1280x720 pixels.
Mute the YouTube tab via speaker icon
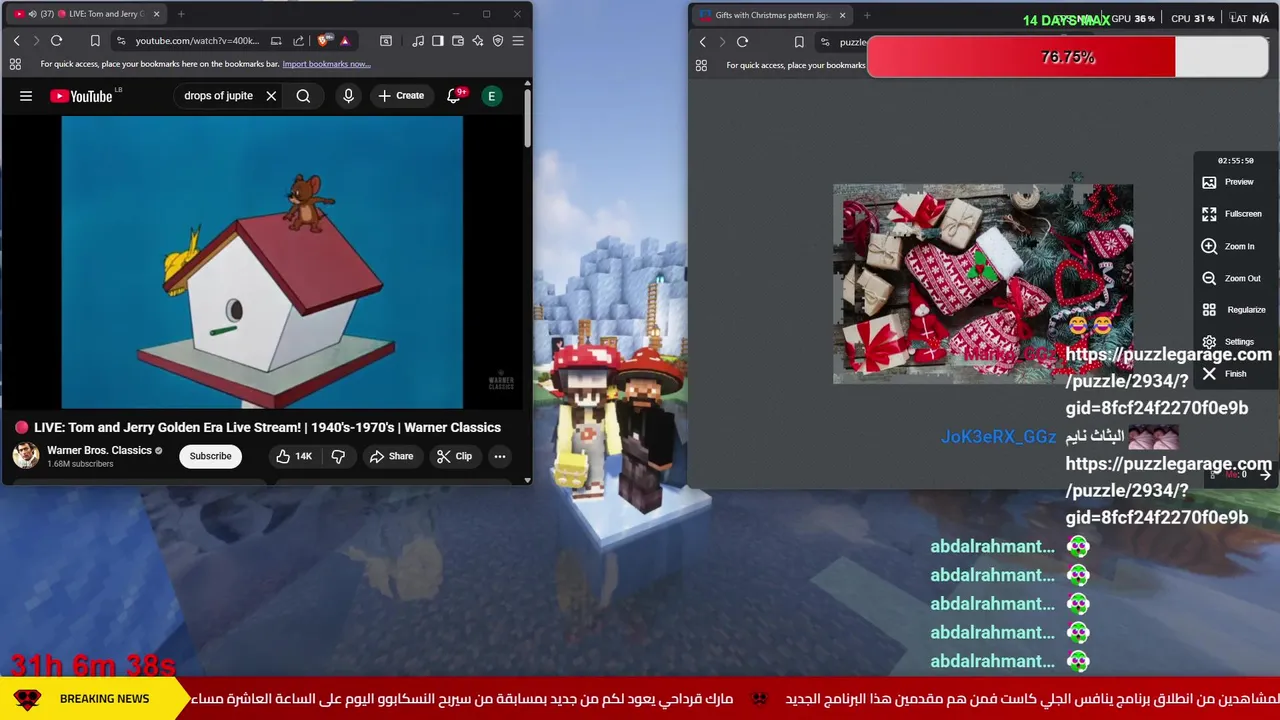(x=32, y=14)
